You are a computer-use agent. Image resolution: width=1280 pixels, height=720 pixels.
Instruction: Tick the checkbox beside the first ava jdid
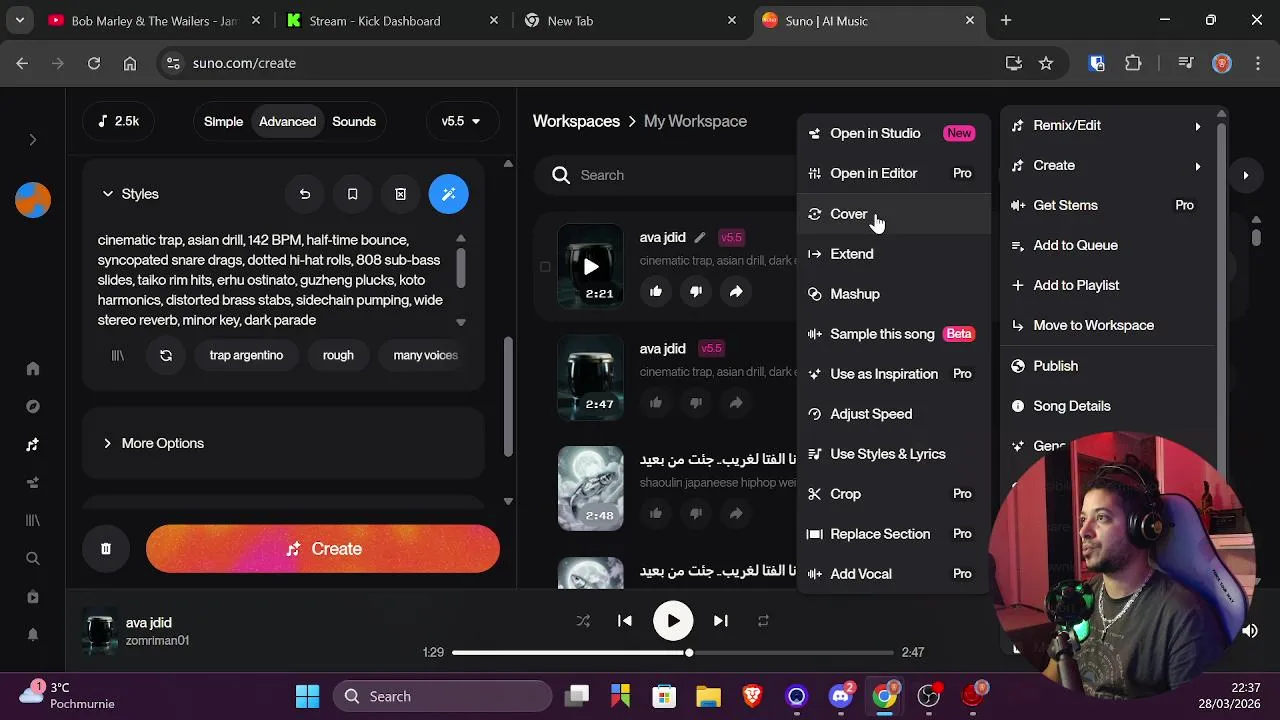(x=545, y=267)
